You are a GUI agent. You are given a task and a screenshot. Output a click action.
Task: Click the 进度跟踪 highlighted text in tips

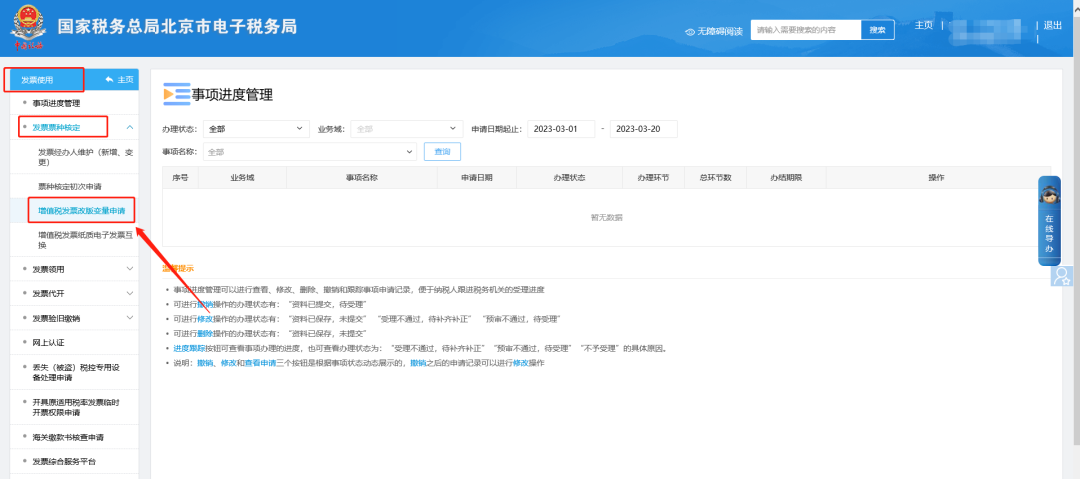(189, 347)
